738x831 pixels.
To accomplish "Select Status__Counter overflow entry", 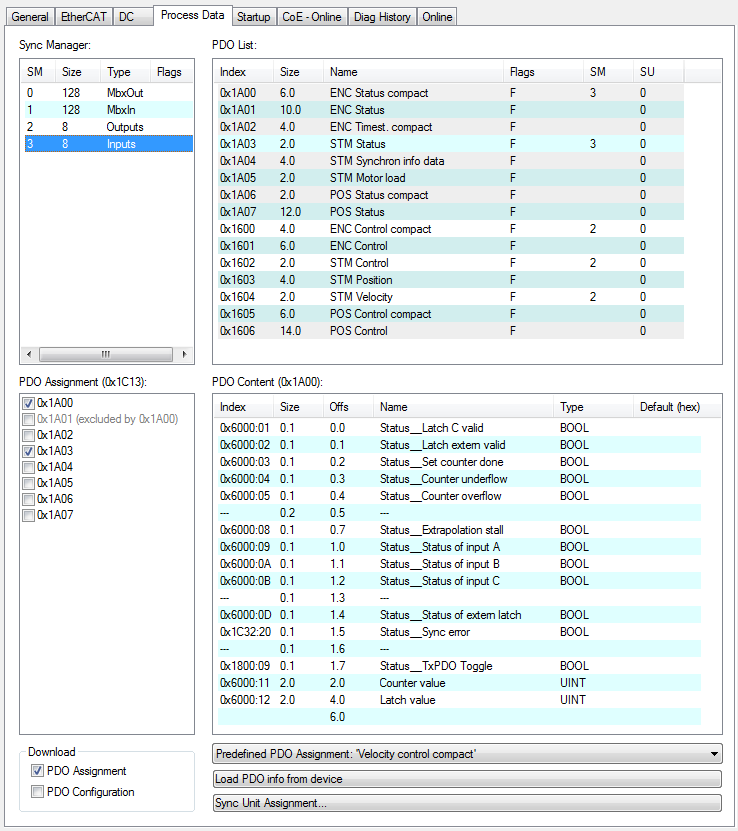I will pos(459,496).
